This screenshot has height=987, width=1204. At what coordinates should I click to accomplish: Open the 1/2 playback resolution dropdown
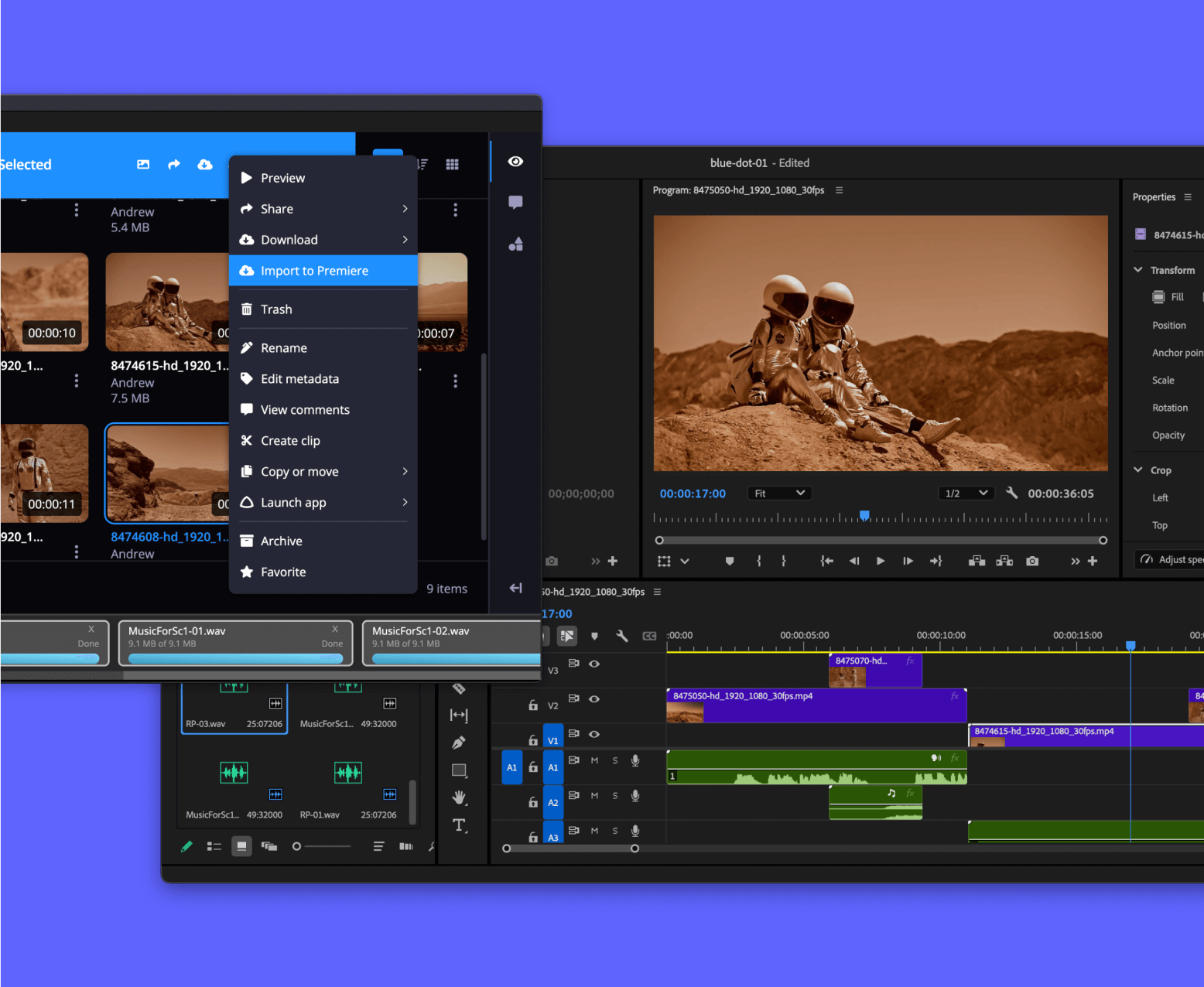point(966,493)
